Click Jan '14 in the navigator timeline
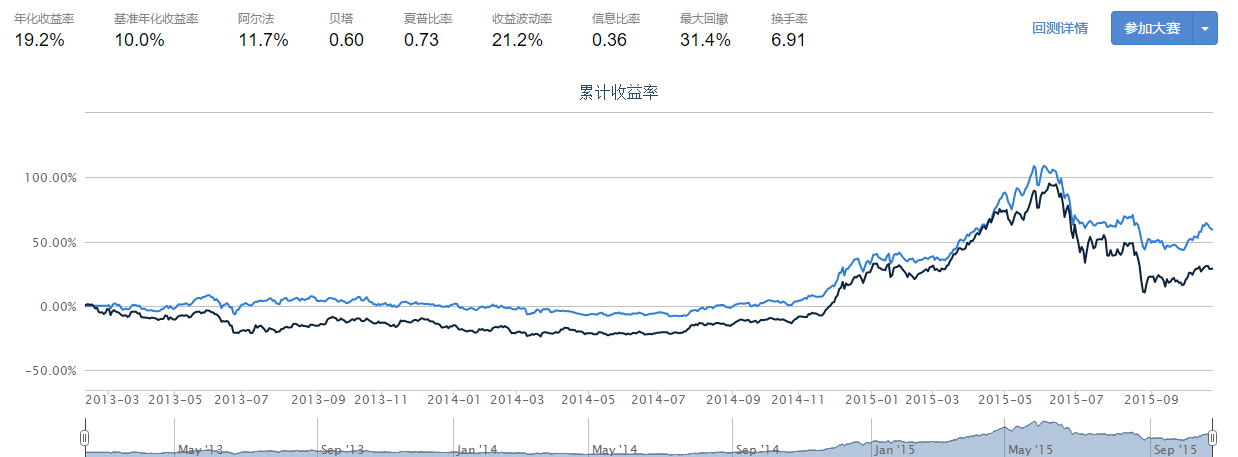 pyautogui.click(x=476, y=450)
